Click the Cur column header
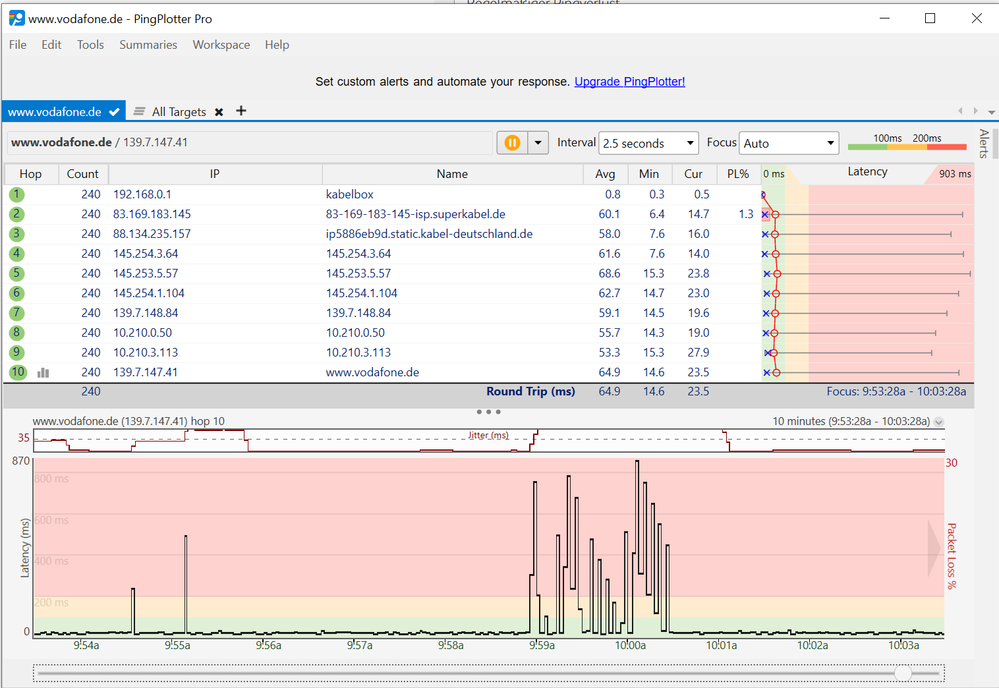 coord(693,174)
